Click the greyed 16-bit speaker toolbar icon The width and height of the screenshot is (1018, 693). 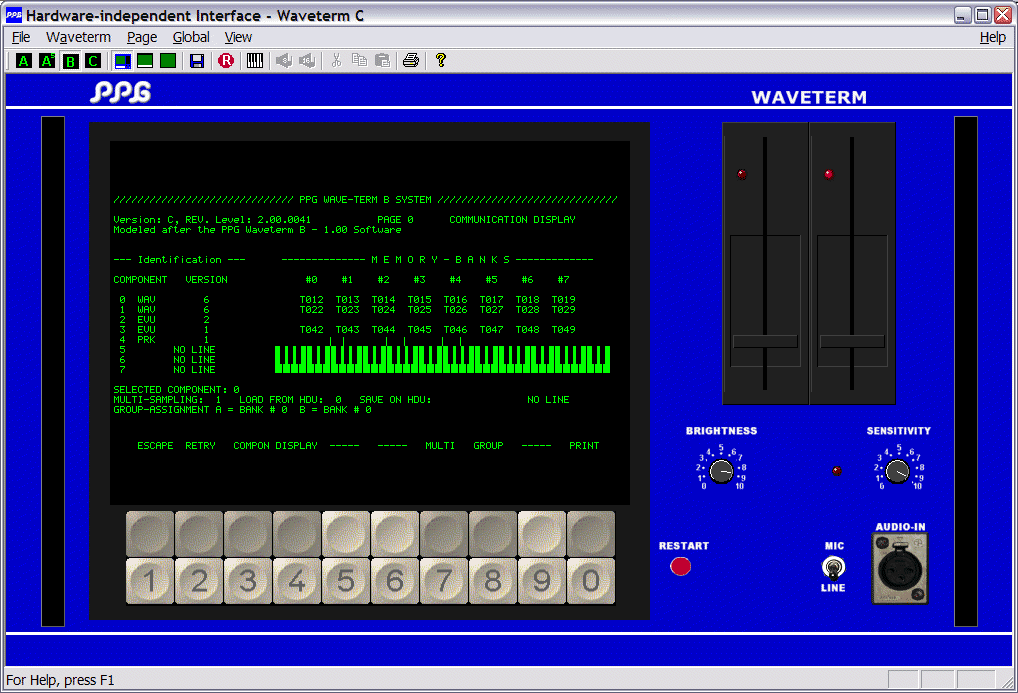click(x=307, y=61)
